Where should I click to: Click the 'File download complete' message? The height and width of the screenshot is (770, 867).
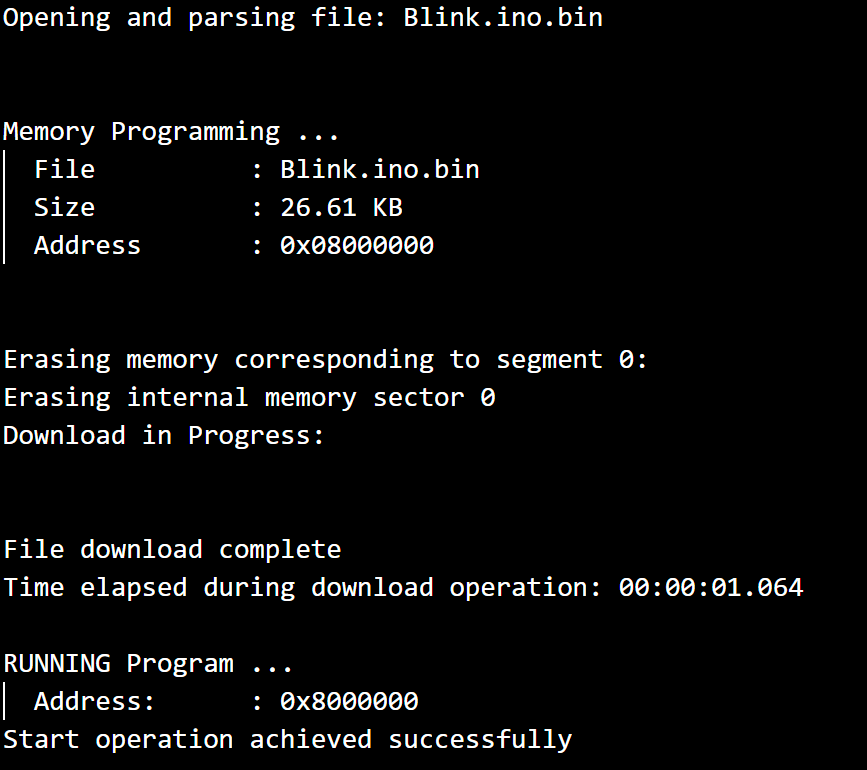tap(172, 550)
